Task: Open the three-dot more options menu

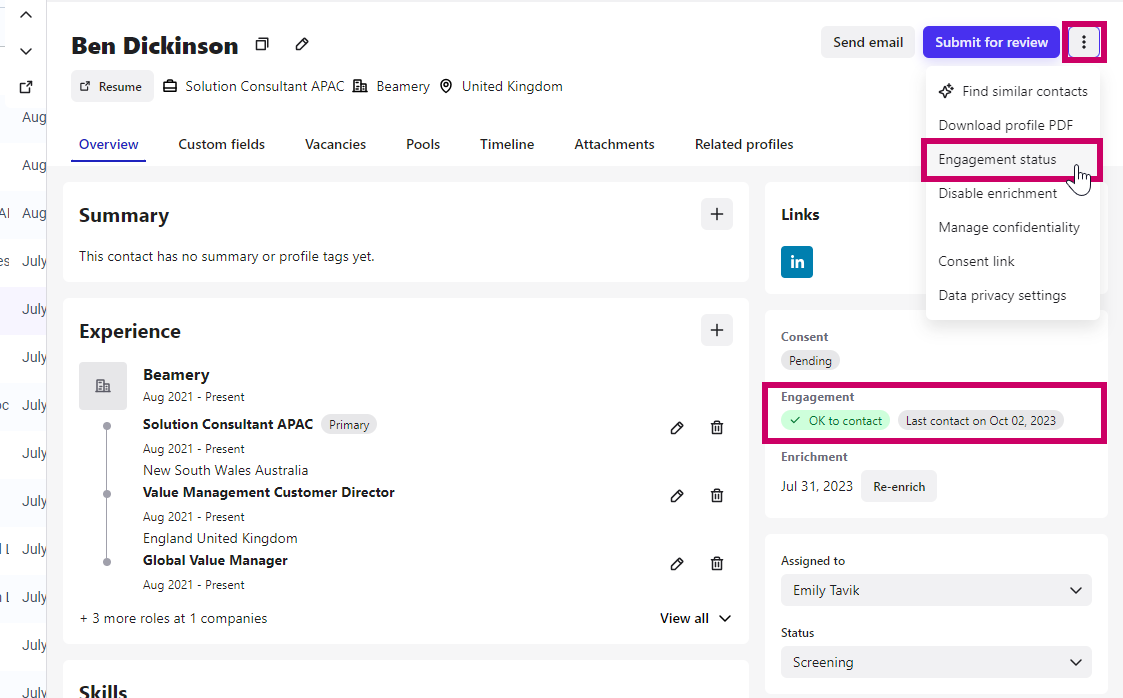Action: coord(1084,42)
